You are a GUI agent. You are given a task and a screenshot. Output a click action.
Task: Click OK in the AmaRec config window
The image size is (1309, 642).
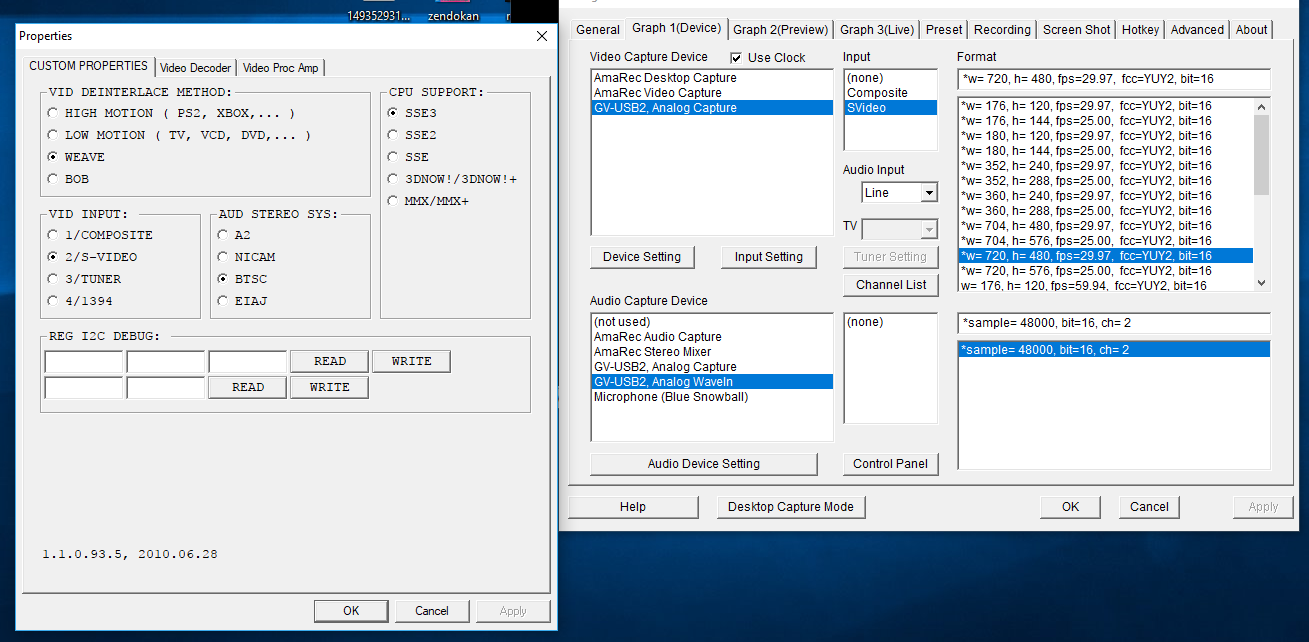pyautogui.click(x=1071, y=507)
